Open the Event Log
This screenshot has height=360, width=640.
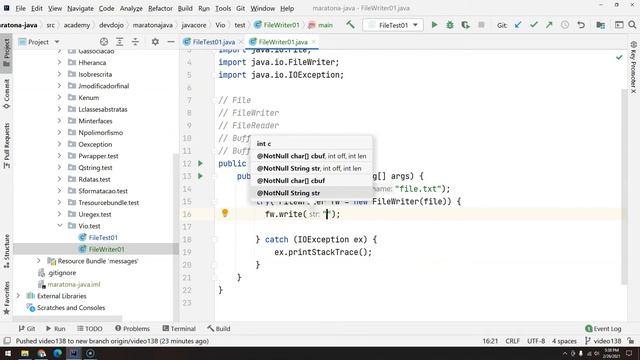point(603,329)
